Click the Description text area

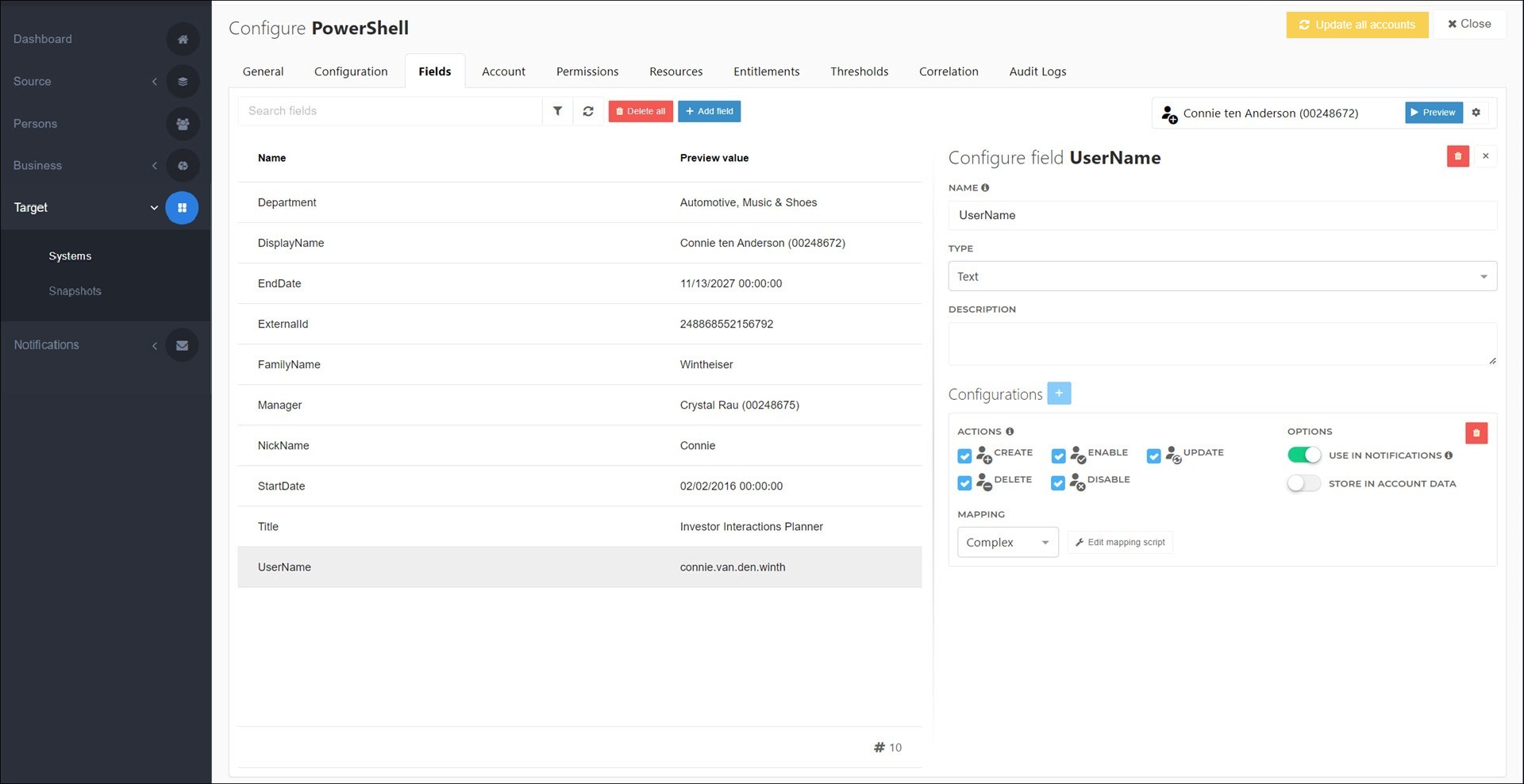[1222, 344]
